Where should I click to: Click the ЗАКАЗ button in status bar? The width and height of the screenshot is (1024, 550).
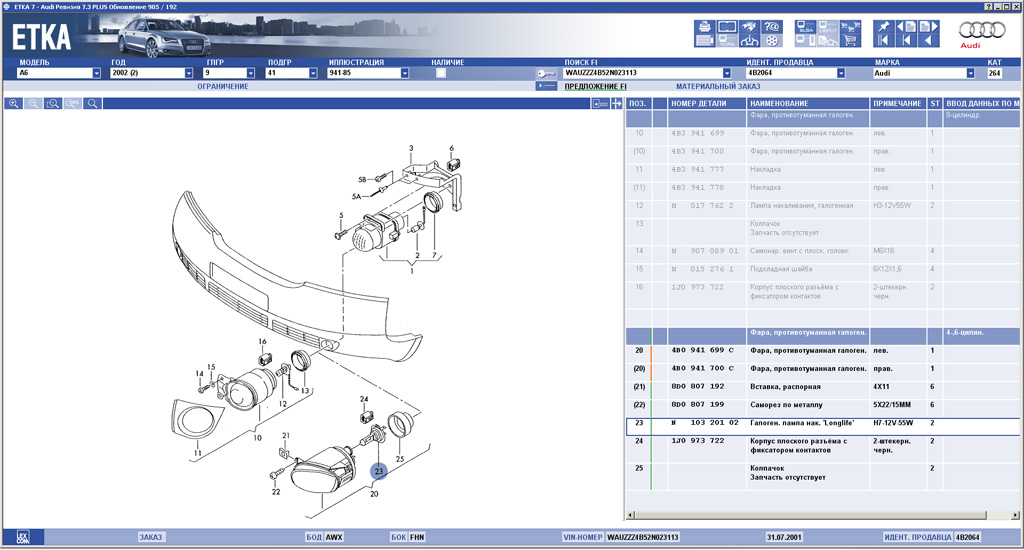point(150,538)
